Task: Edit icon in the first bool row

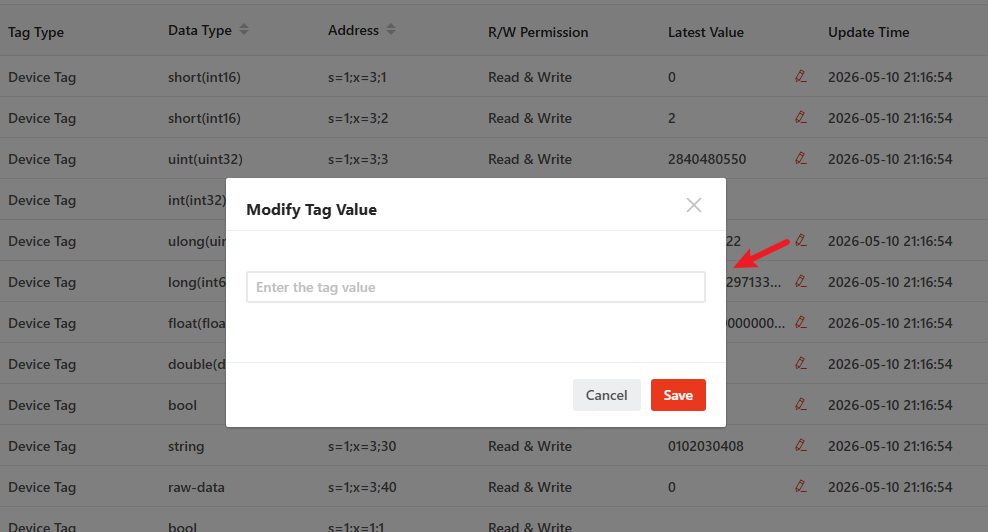Action: pyautogui.click(x=801, y=404)
